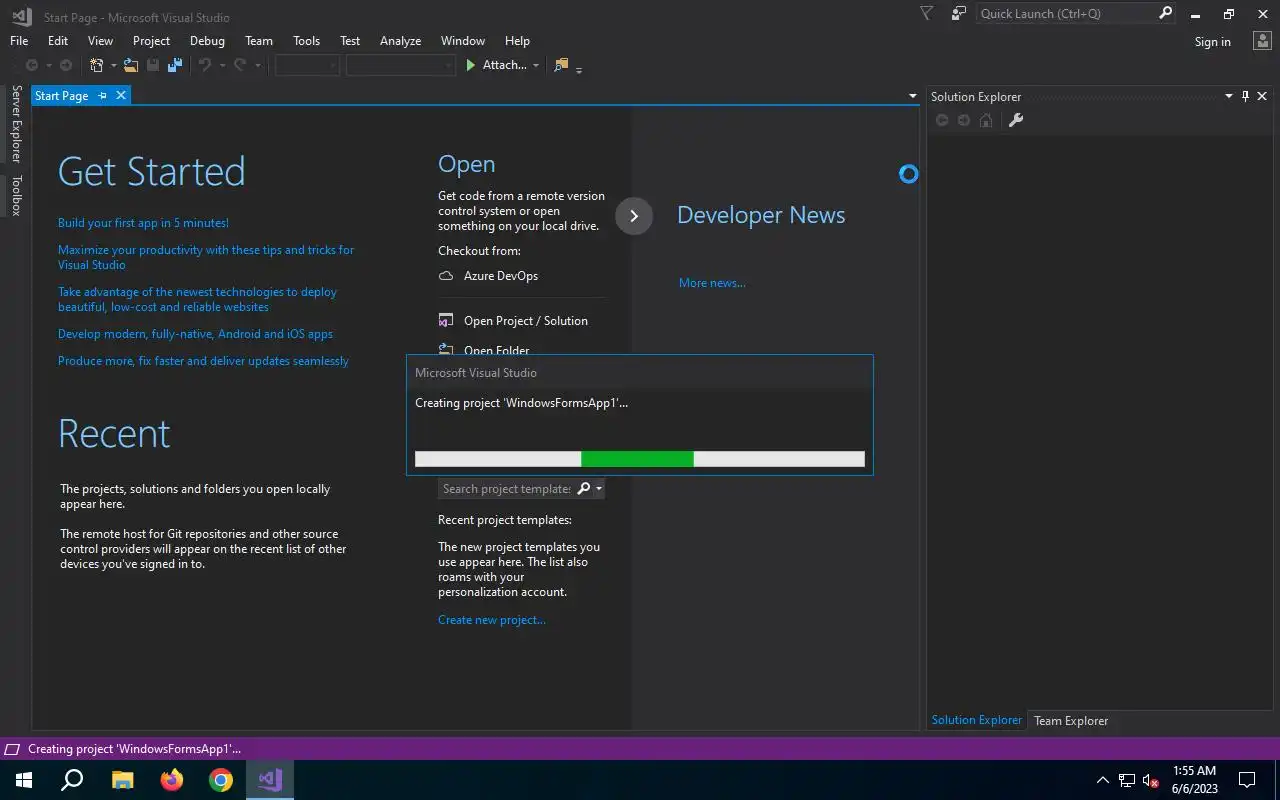1280x800 pixels.
Task: Click Develop modern Android and iOS apps link
Action: pos(195,334)
